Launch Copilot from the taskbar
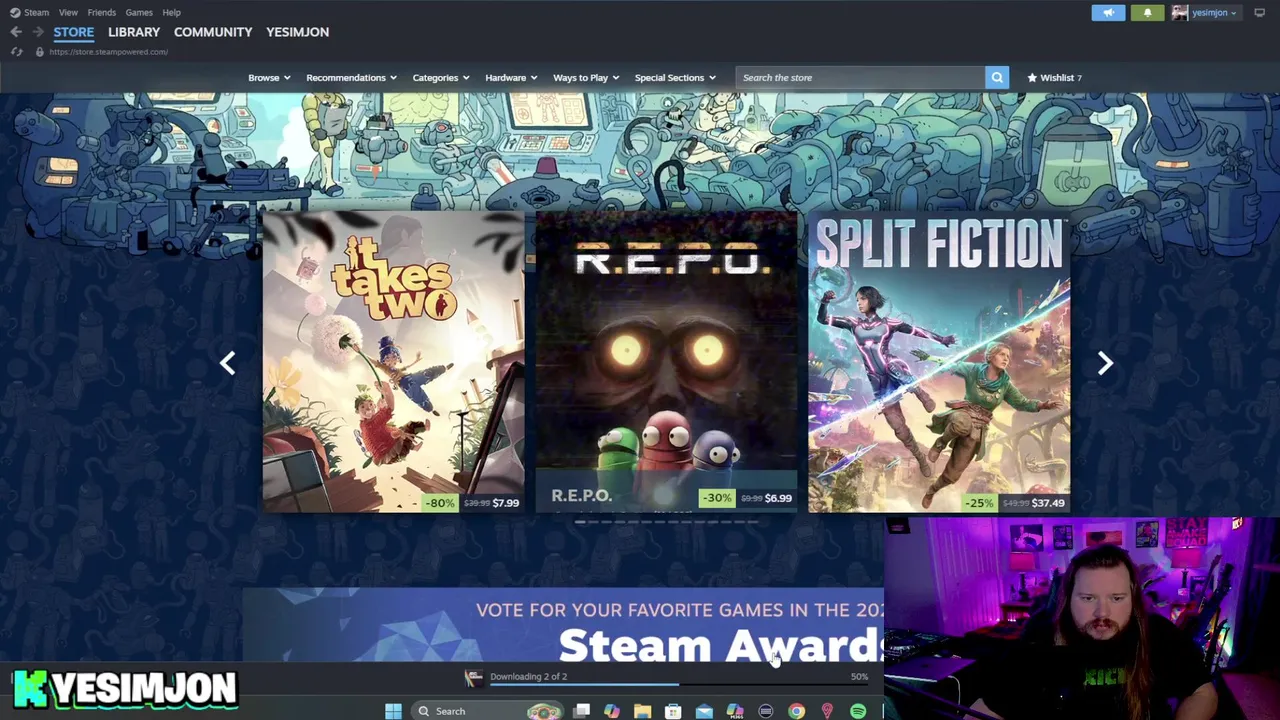Viewport: 1280px width, 720px height. [x=612, y=711]
